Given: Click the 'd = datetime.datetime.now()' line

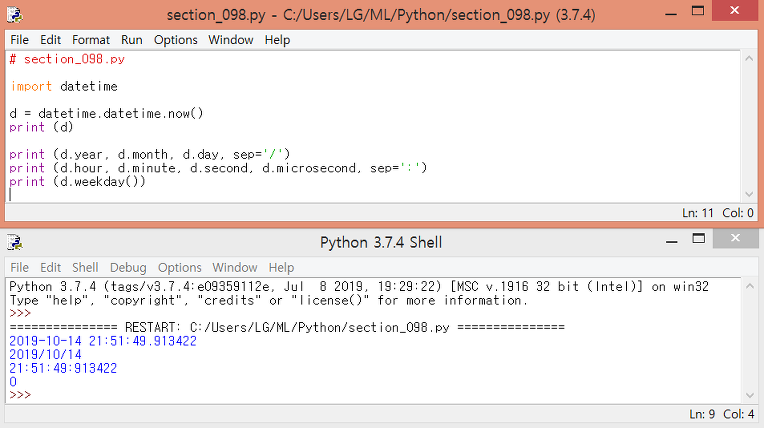Looking at the screenshot, I should pyautogui.click(x=106, y=114).
